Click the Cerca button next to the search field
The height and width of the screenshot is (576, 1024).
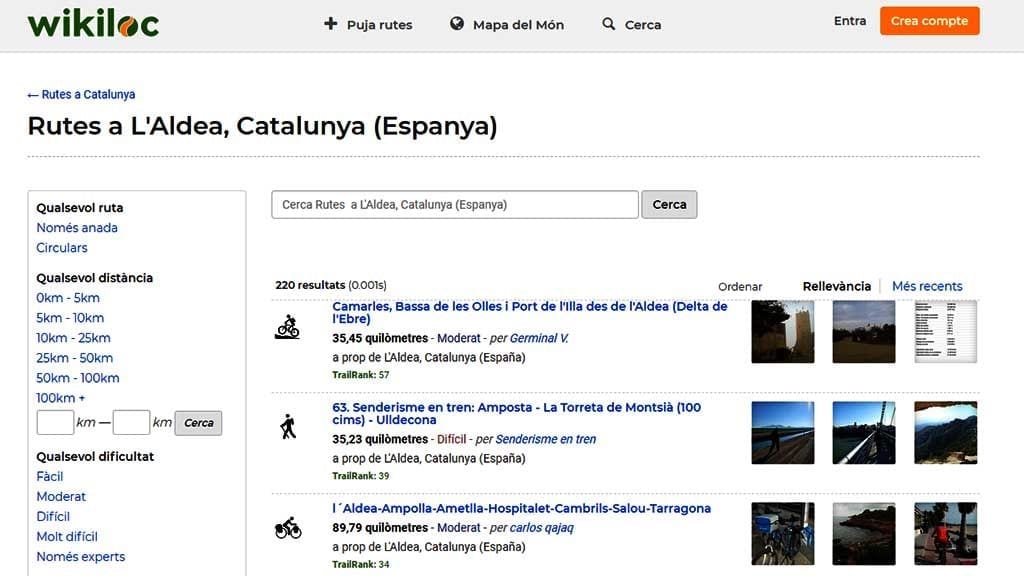[x=669, y=204]
